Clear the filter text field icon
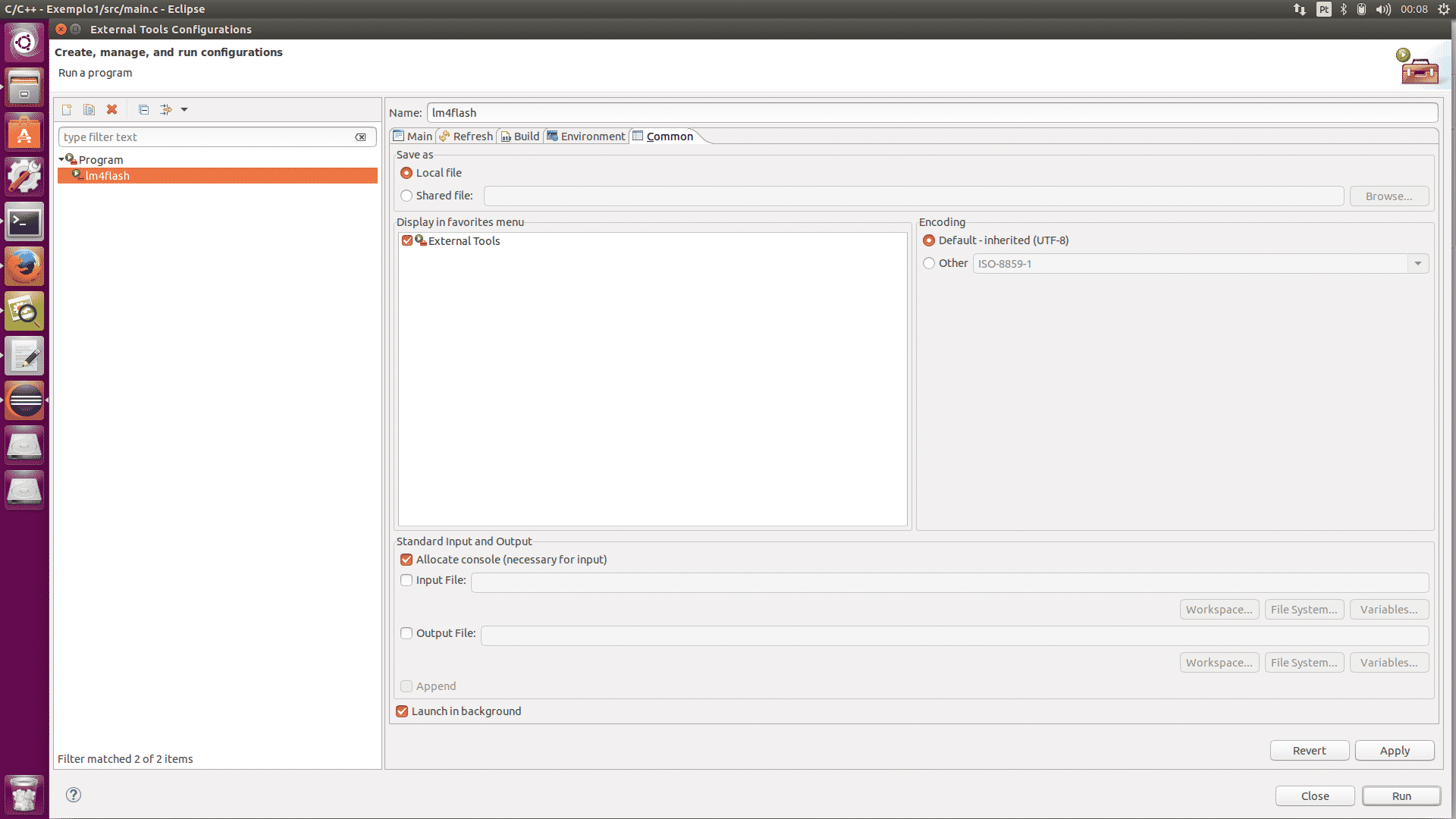The height and width of the screenshot is (819, 1456). tap(360, 137)
